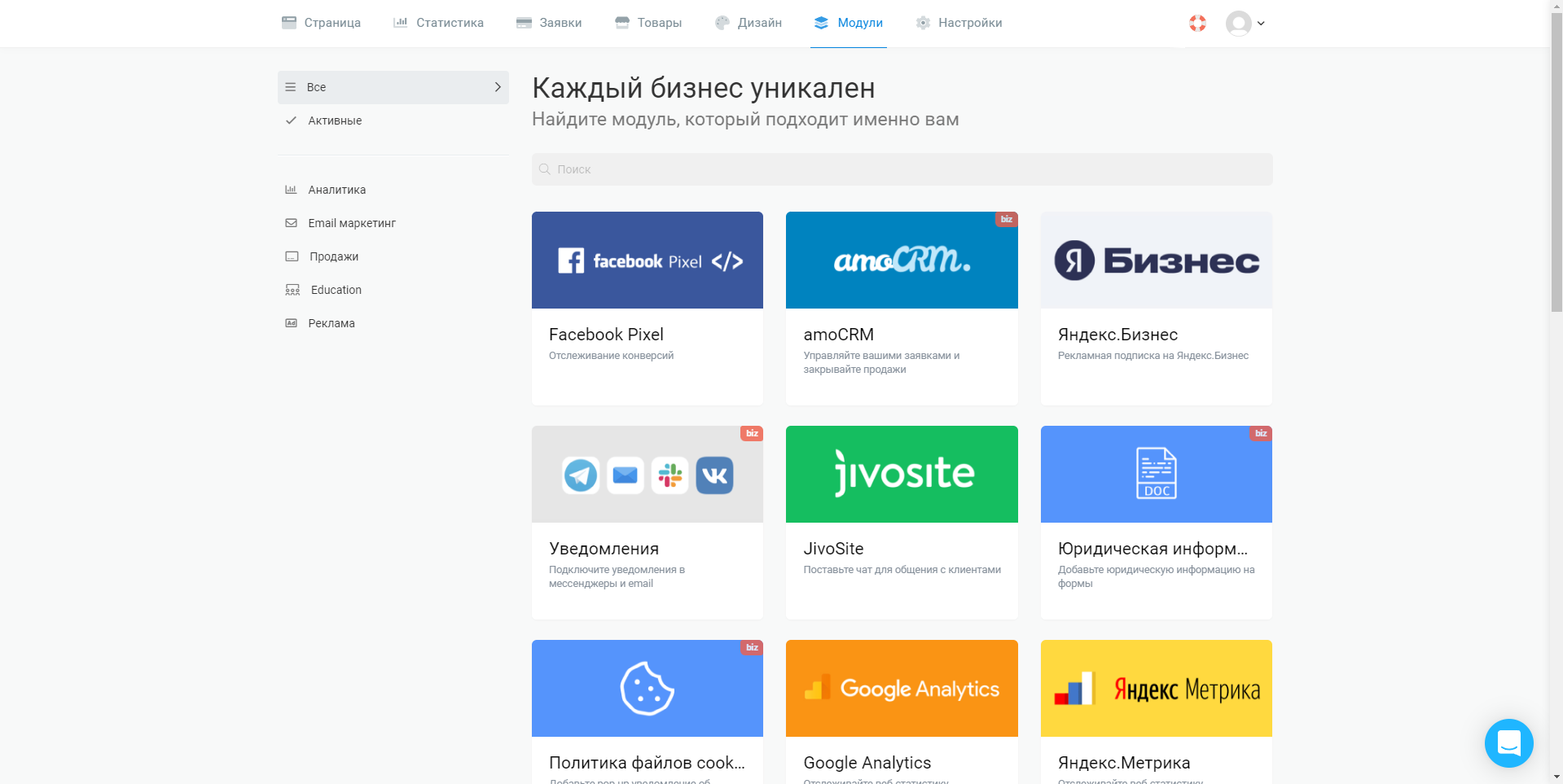Open the Страница tab
The height and width of the screenshot is (784, 1563).
[321, 23]
